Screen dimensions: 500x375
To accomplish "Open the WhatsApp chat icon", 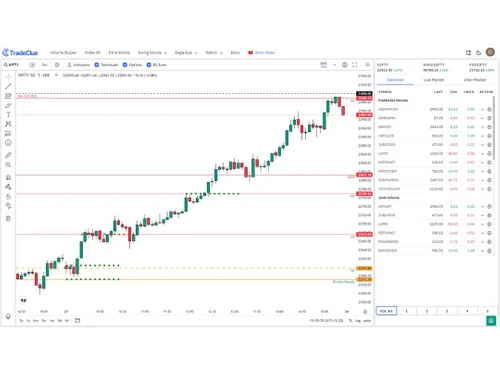I will (x=491, y=321).
